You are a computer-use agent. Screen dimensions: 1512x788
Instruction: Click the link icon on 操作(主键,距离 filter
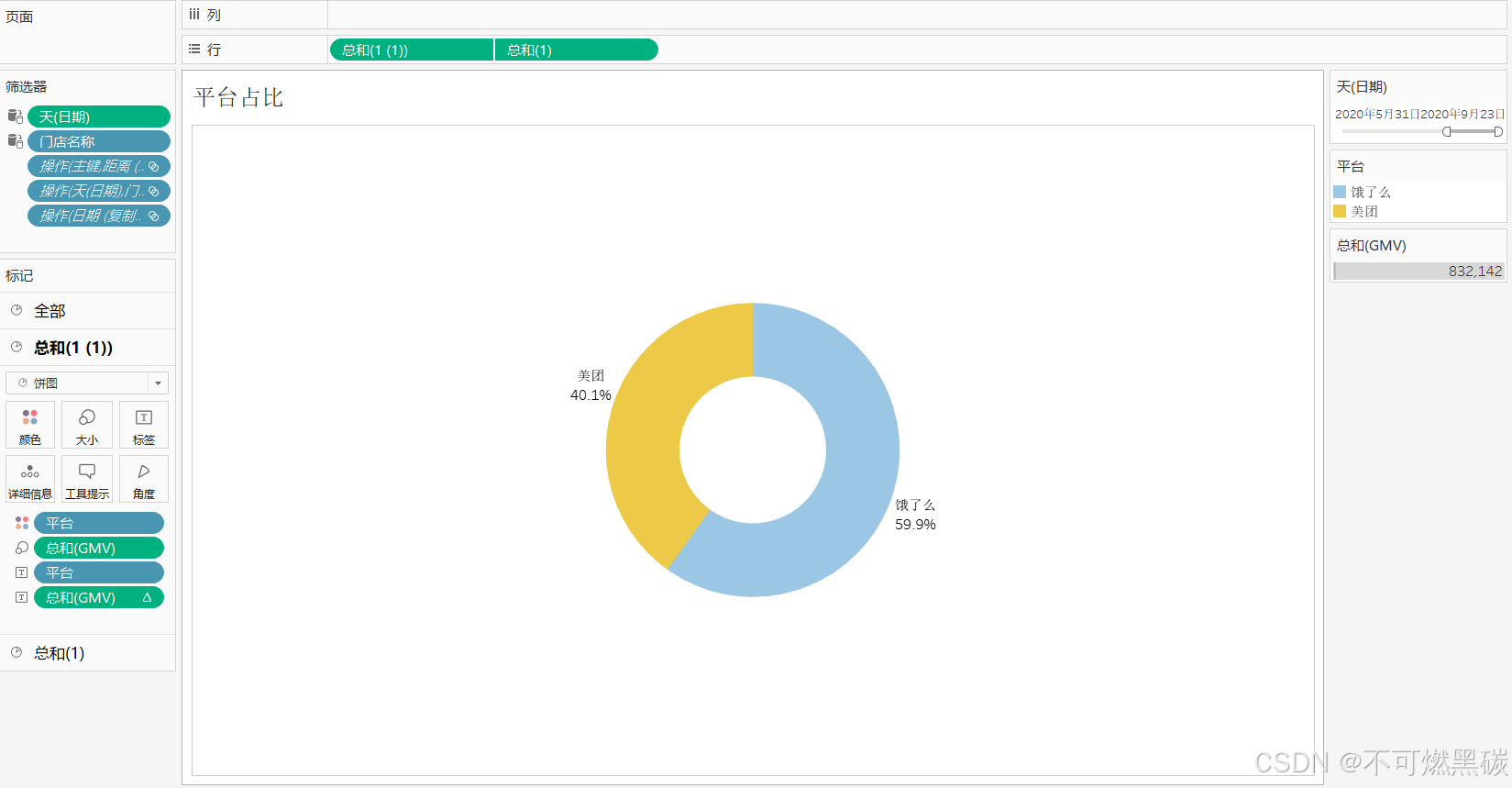pyautogui.click(x=154, y=166)
